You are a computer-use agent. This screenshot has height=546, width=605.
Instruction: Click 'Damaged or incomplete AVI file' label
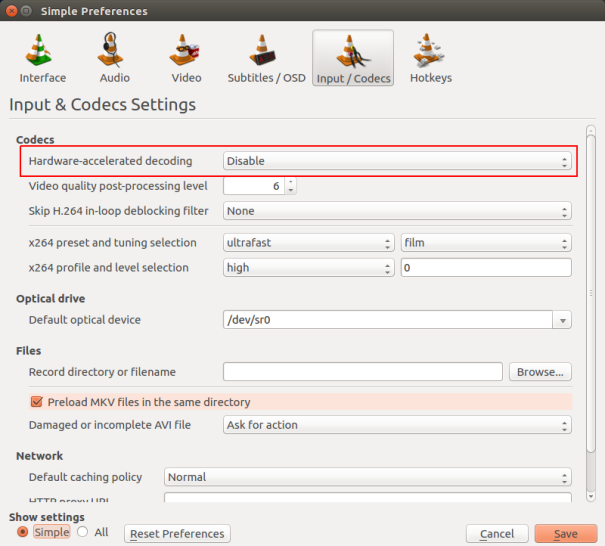[x=110, y=425]
